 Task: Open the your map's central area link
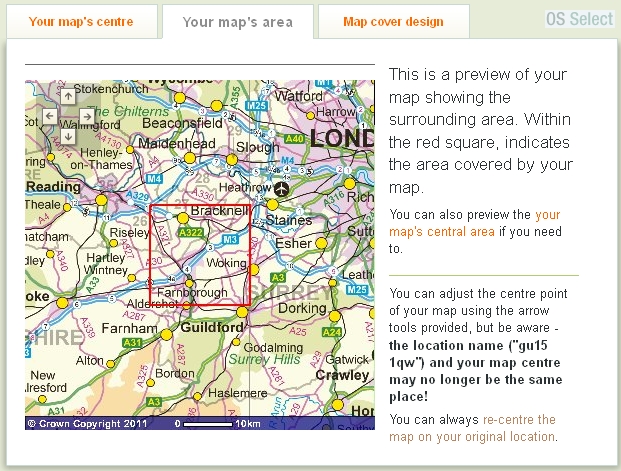click(x=474, y=223)
